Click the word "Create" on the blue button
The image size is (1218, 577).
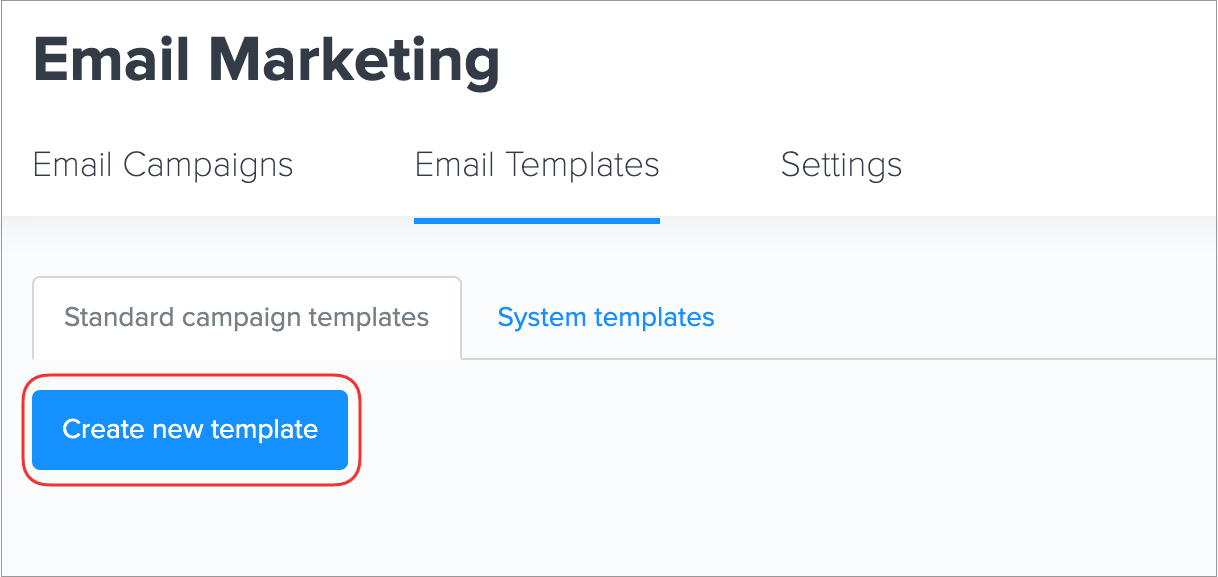[103, 430]
